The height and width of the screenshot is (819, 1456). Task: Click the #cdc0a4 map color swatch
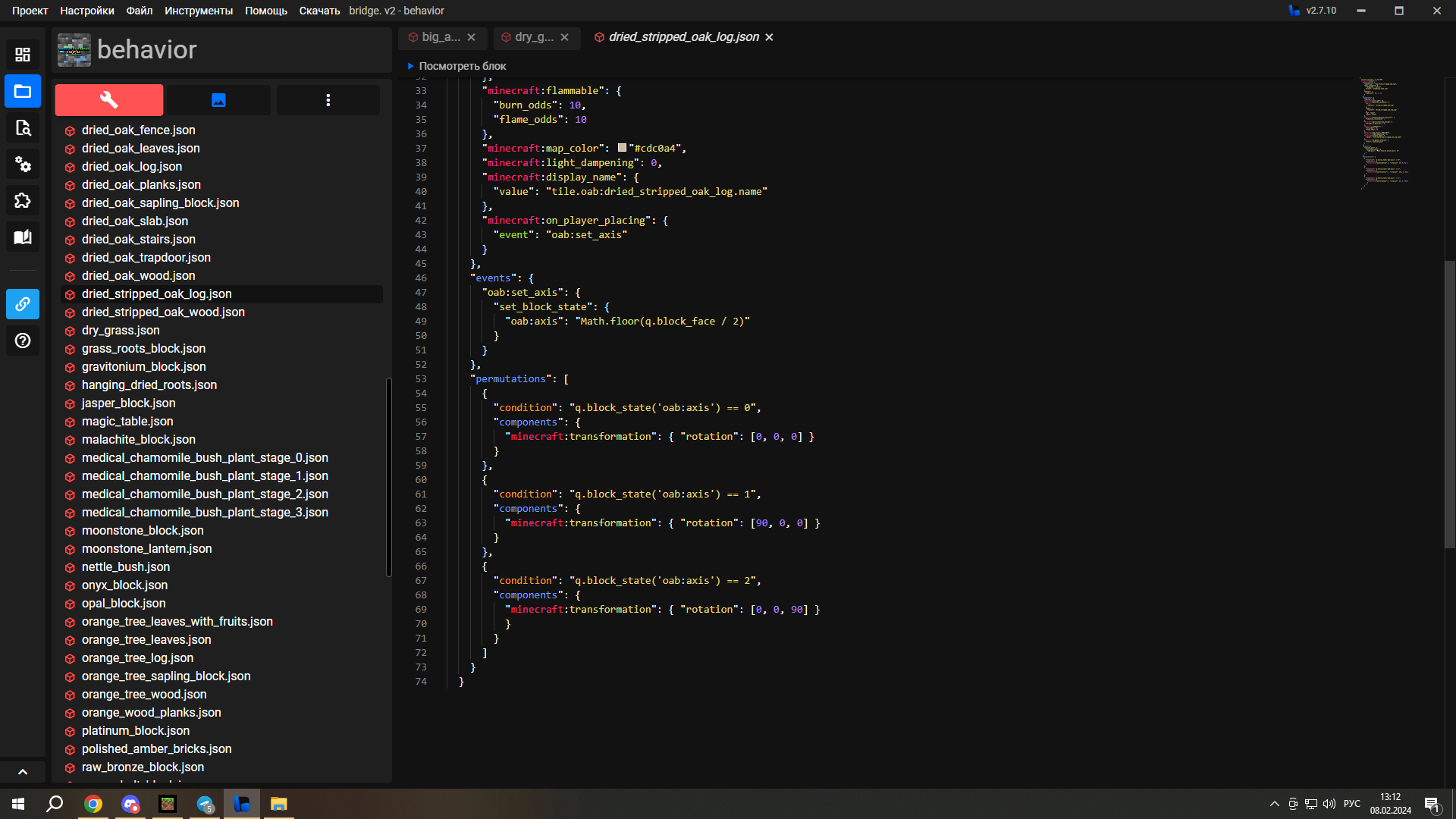point(622,148)
